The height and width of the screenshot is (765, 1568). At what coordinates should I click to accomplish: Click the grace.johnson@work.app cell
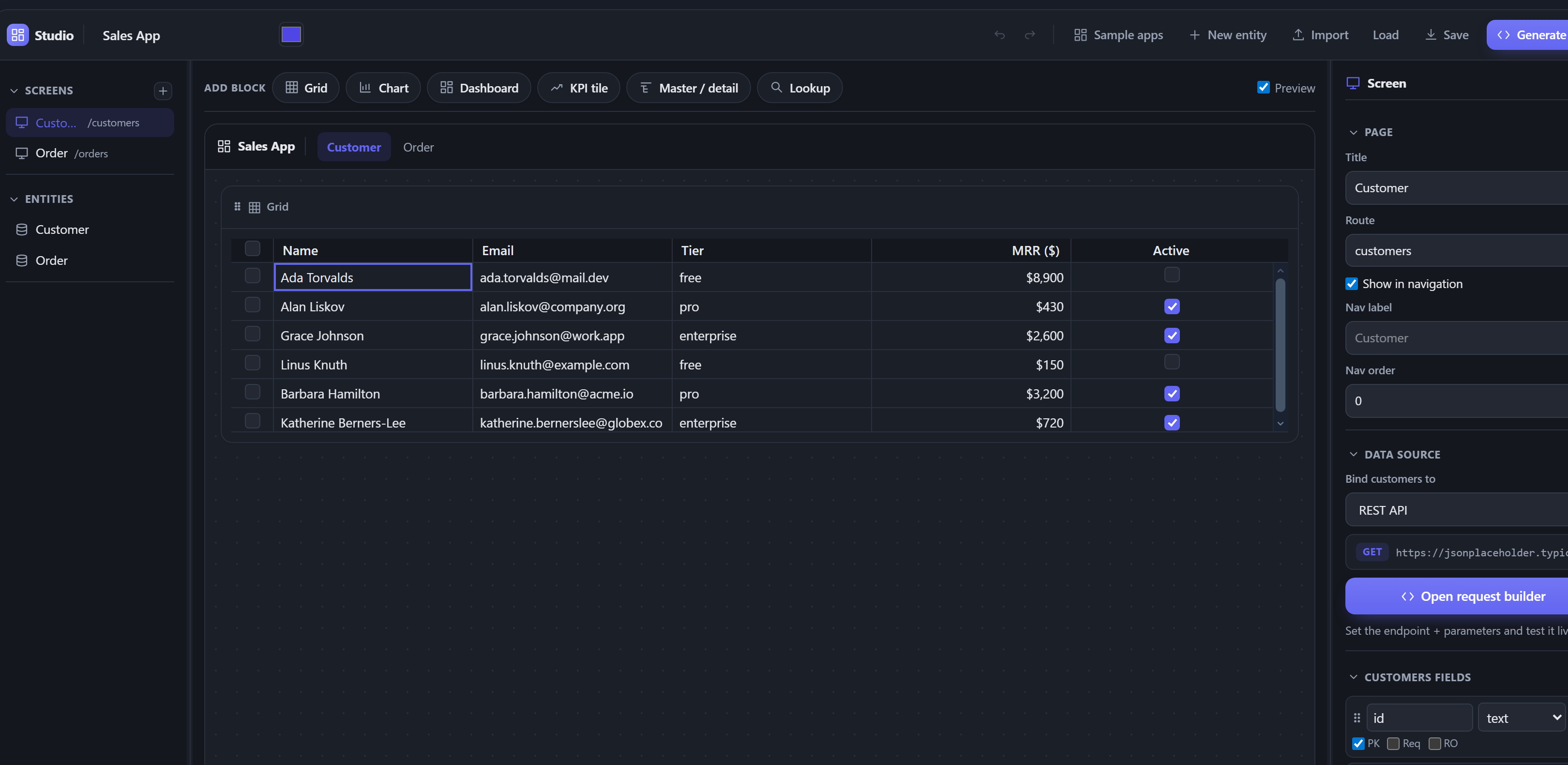(x=572, y=336)
